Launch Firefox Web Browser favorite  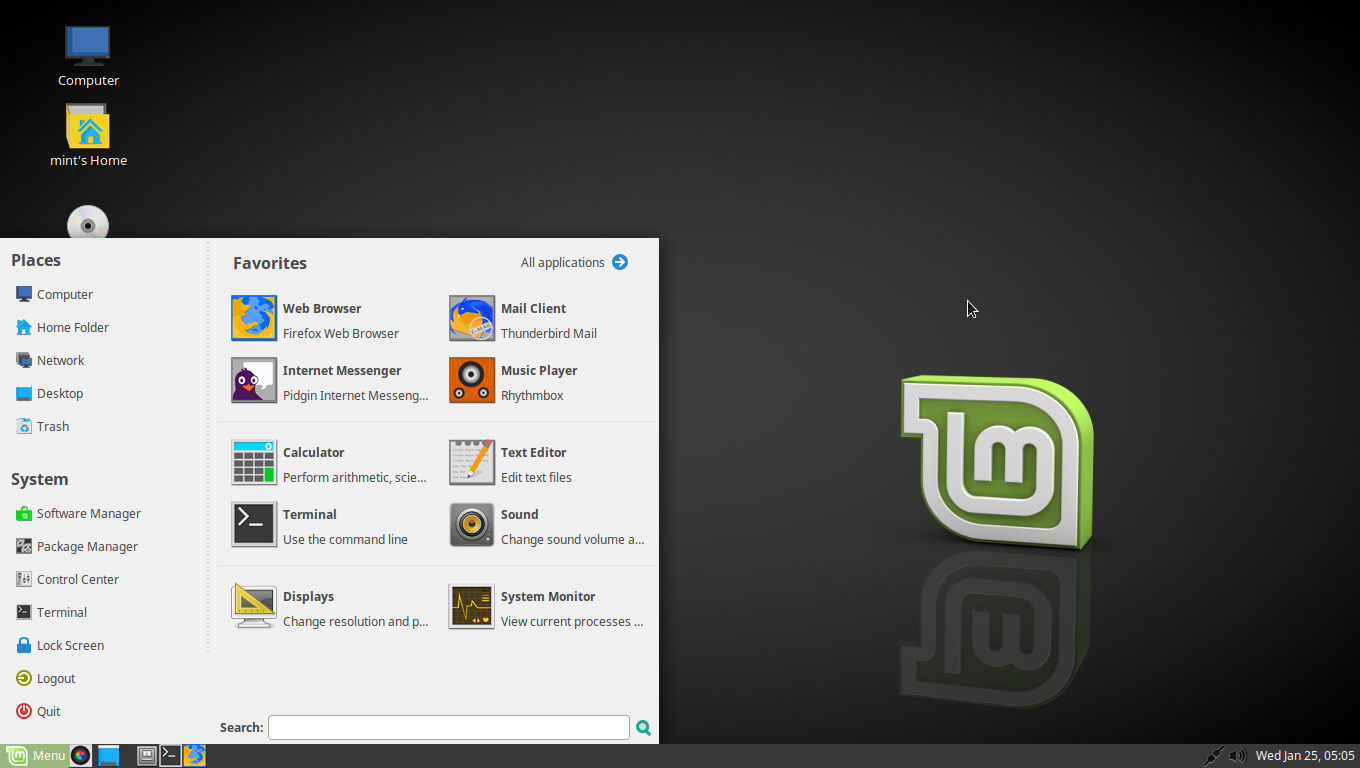point(329,319)
